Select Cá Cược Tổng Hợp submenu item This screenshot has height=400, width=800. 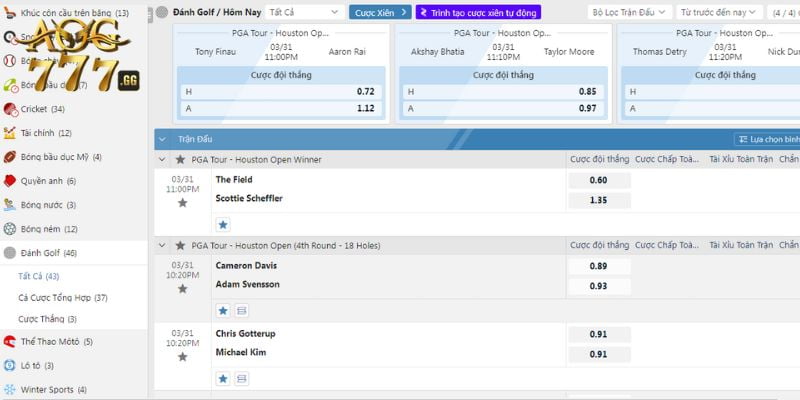pos(62,297)
